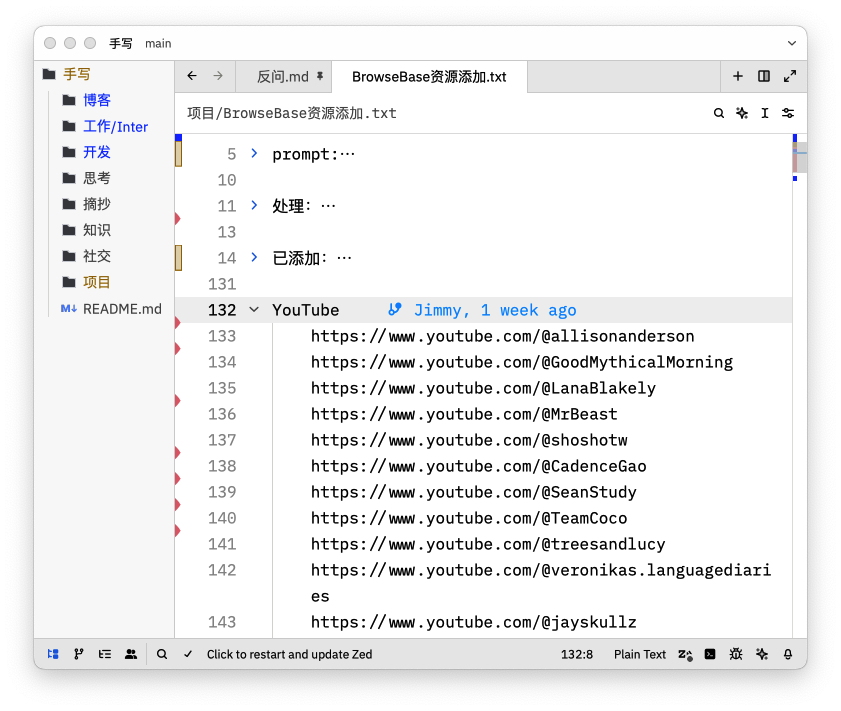Click the @SeanStudy URL on line 139
Screen dimensions: 841x711
pos(474,492)
